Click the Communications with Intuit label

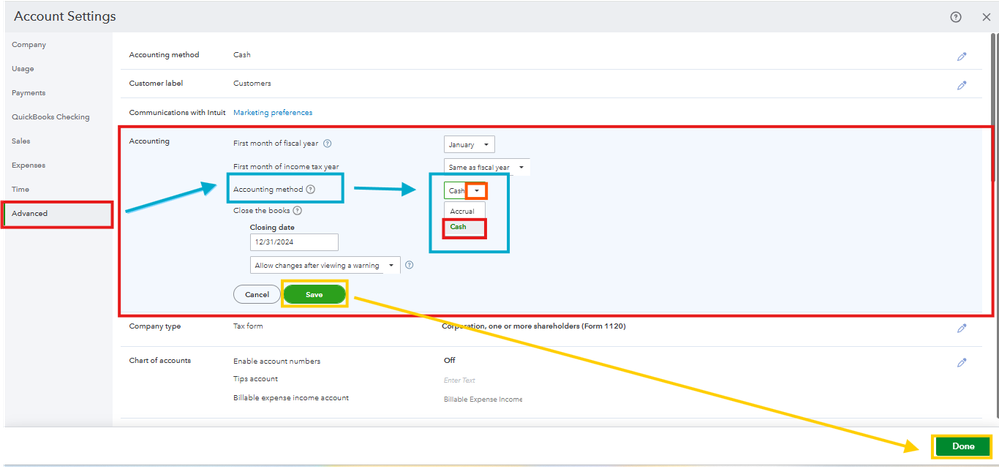tap(177, 112)
